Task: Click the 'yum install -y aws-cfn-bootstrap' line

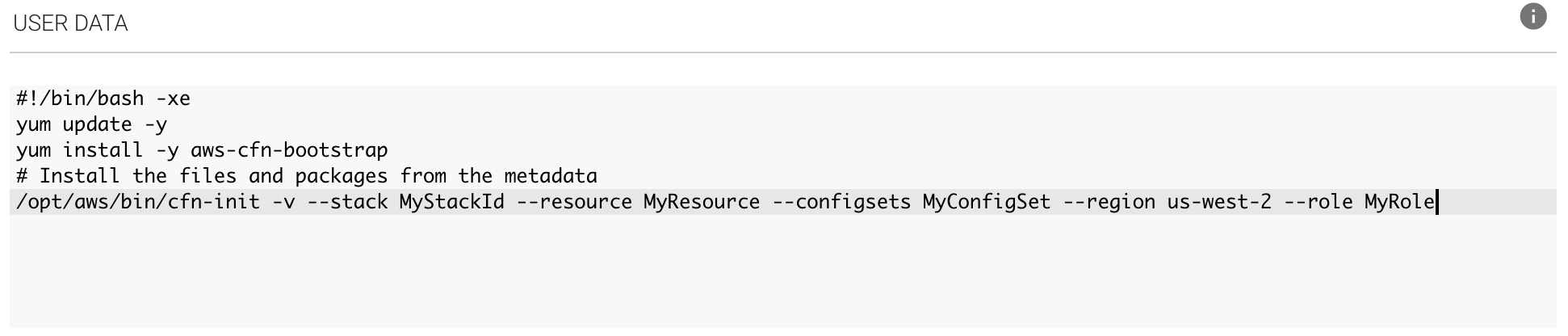Action: pyautogui.click(x=202, y=150)
